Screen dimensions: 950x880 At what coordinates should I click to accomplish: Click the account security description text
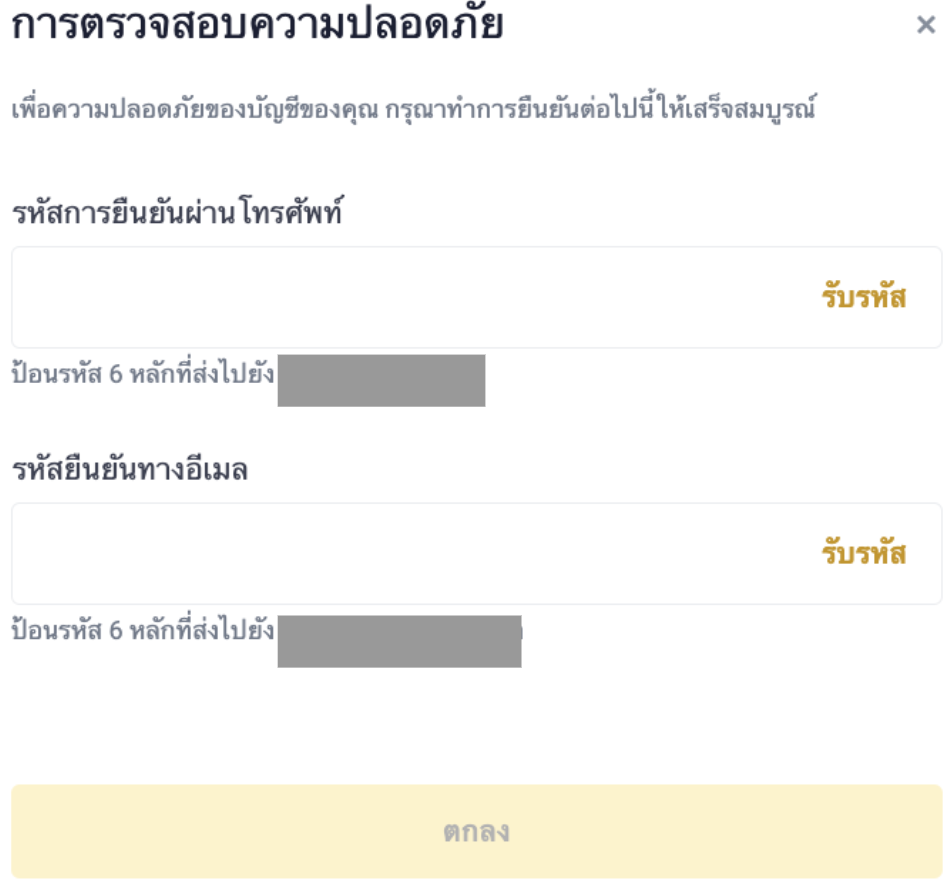tap(413, 109)
